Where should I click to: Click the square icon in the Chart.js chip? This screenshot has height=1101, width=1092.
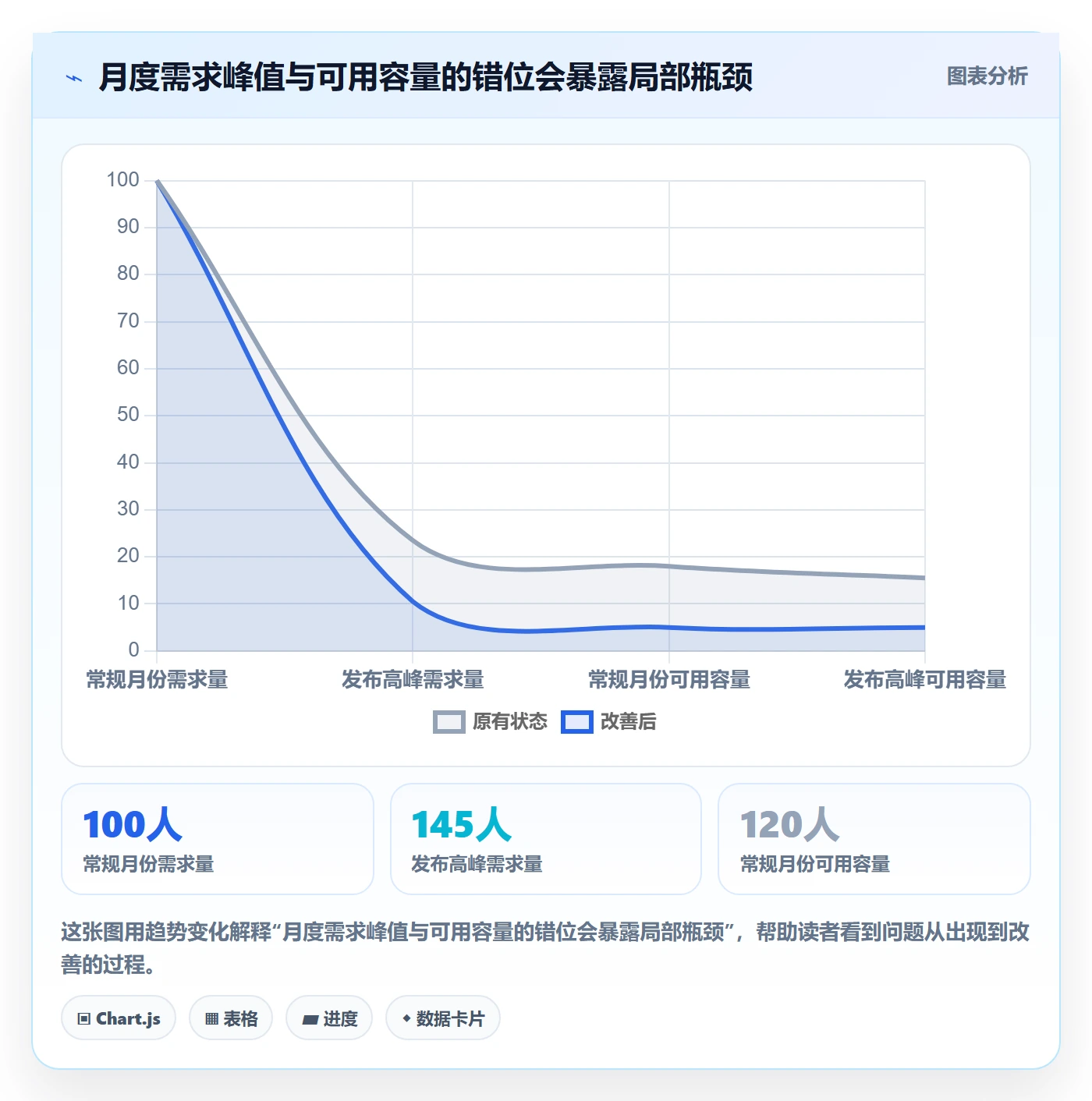(84, 1019)
